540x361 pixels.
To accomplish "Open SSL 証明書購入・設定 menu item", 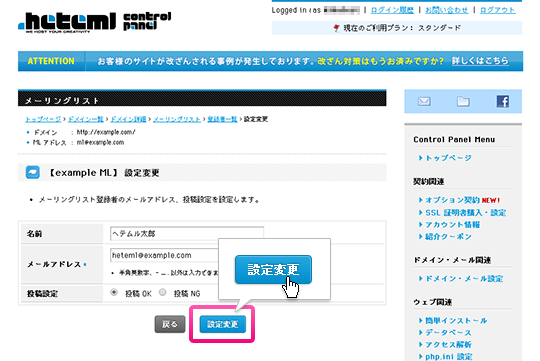I will coord(466,213).
